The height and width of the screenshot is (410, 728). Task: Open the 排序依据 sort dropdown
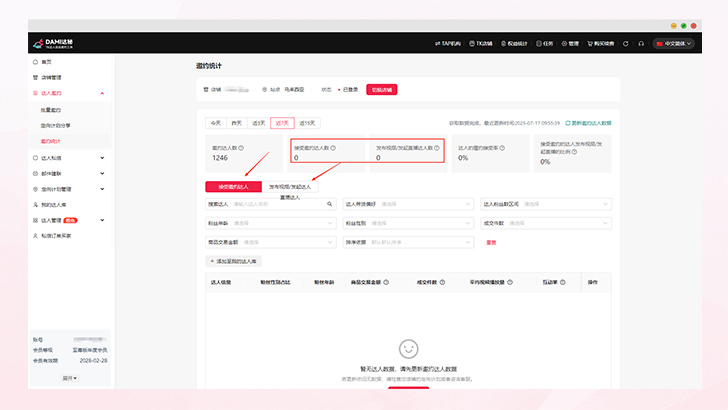coord(408,242)
